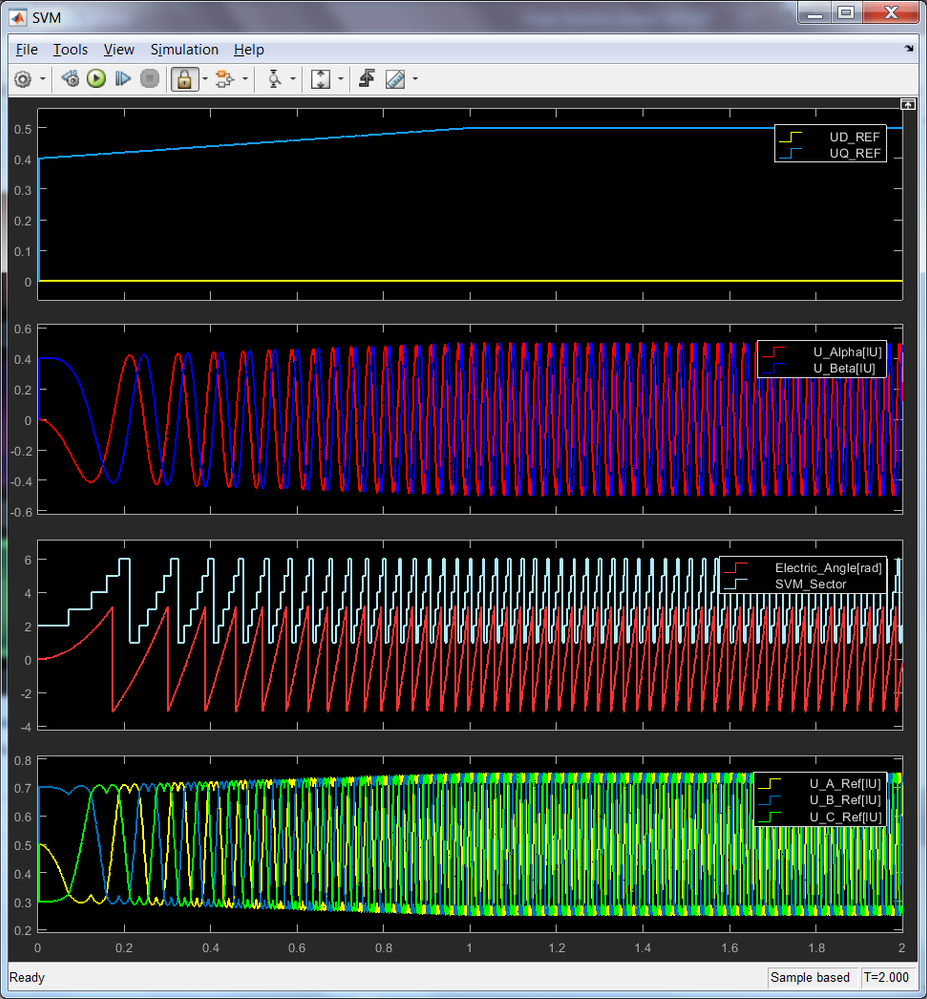This screenshot has height=999, width=927.
Task: Click the Scale Y-Axis Limits icon
Action: [x=320, y=79]
